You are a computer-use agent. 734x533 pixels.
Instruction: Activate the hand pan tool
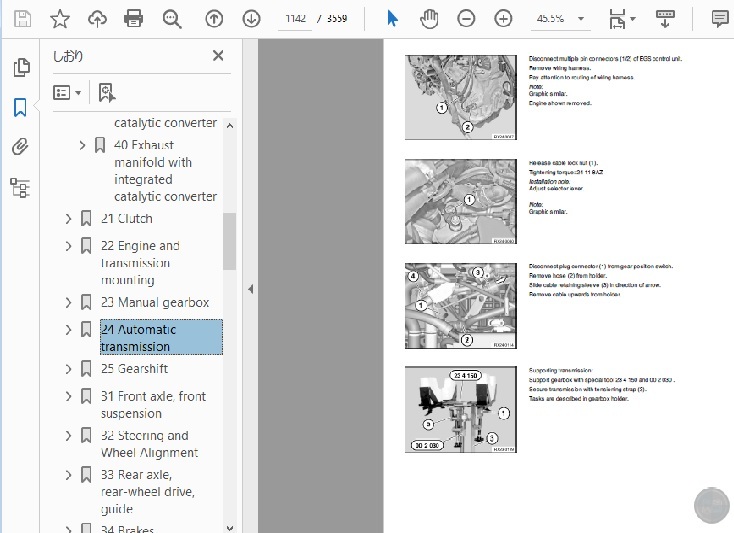click(429, 19)
